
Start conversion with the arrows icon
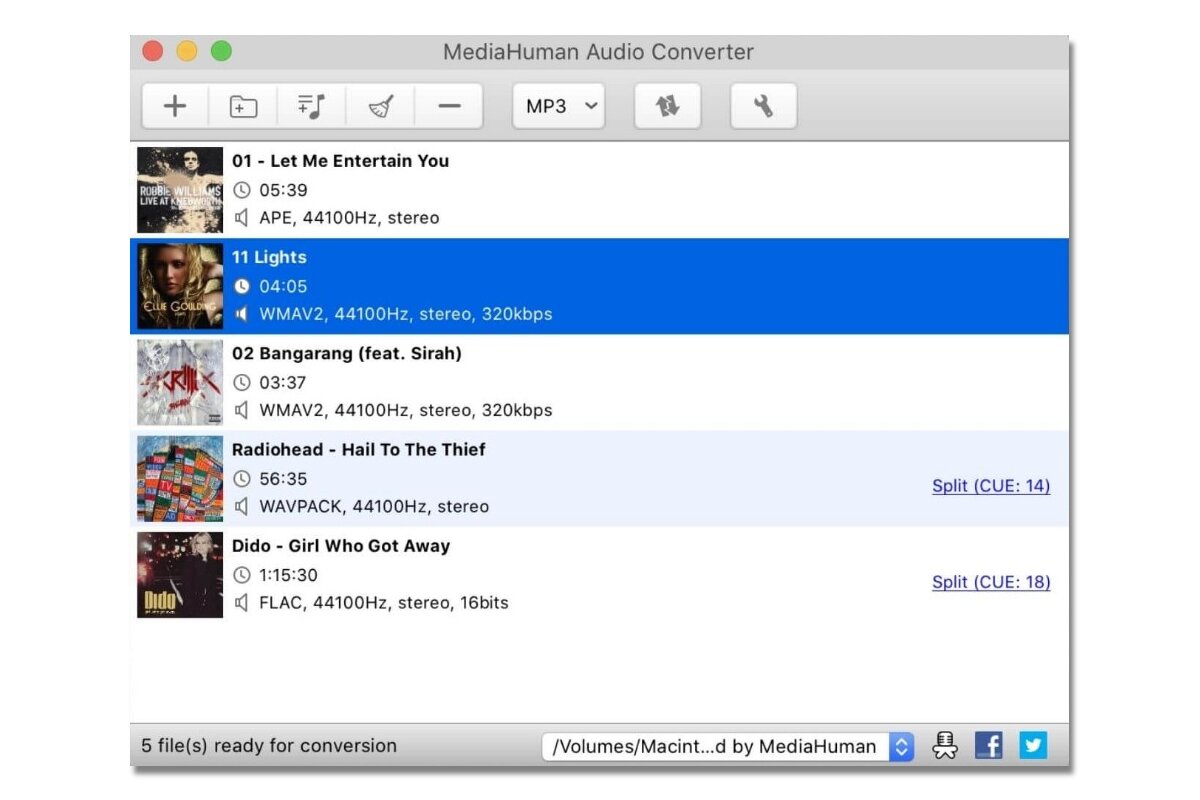pos(668,106)
